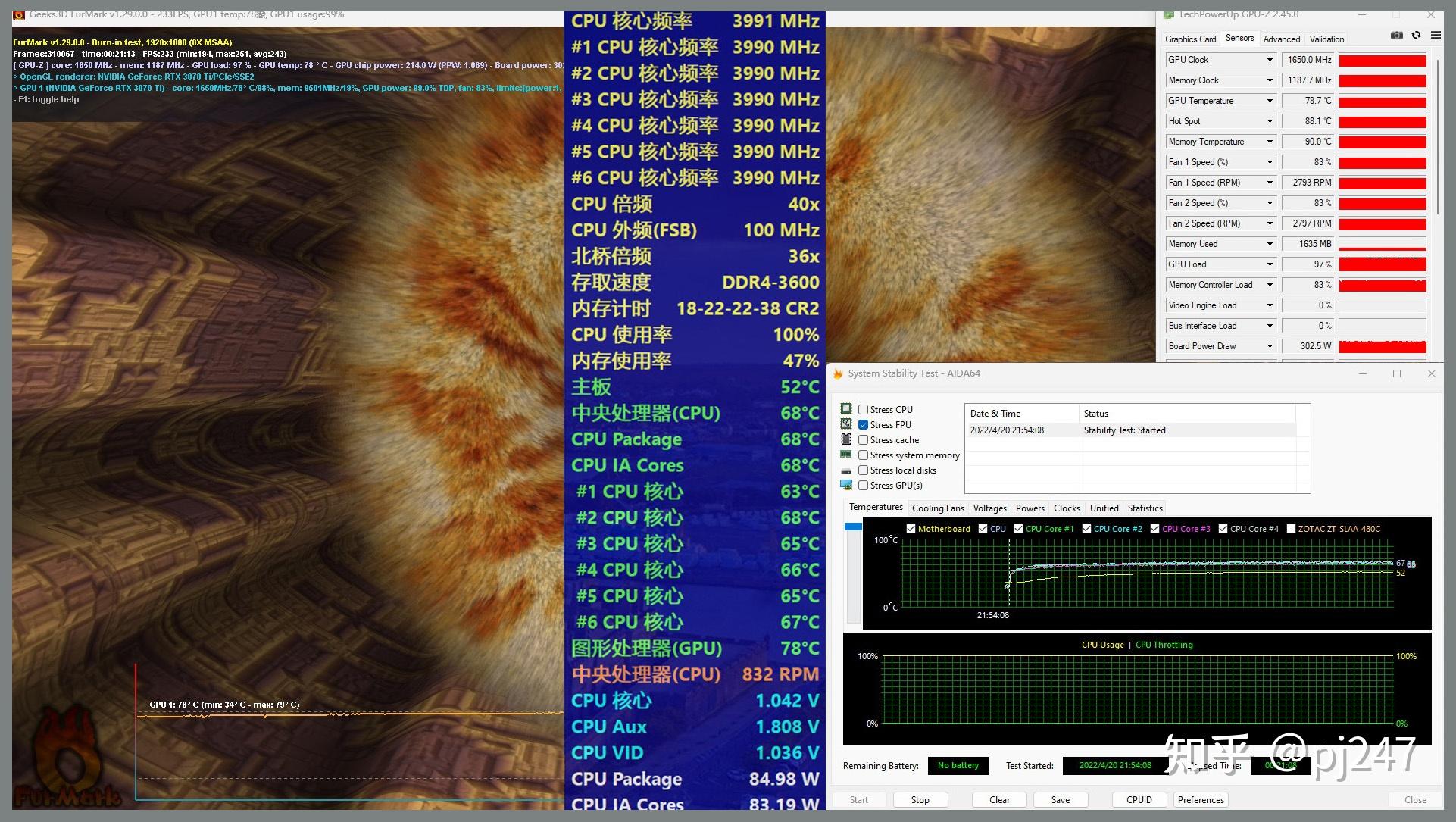Click the GPU-Z title bar app icon
Screen dimensions: 1456x822
pyautogui.click(x=1169, y=14)
